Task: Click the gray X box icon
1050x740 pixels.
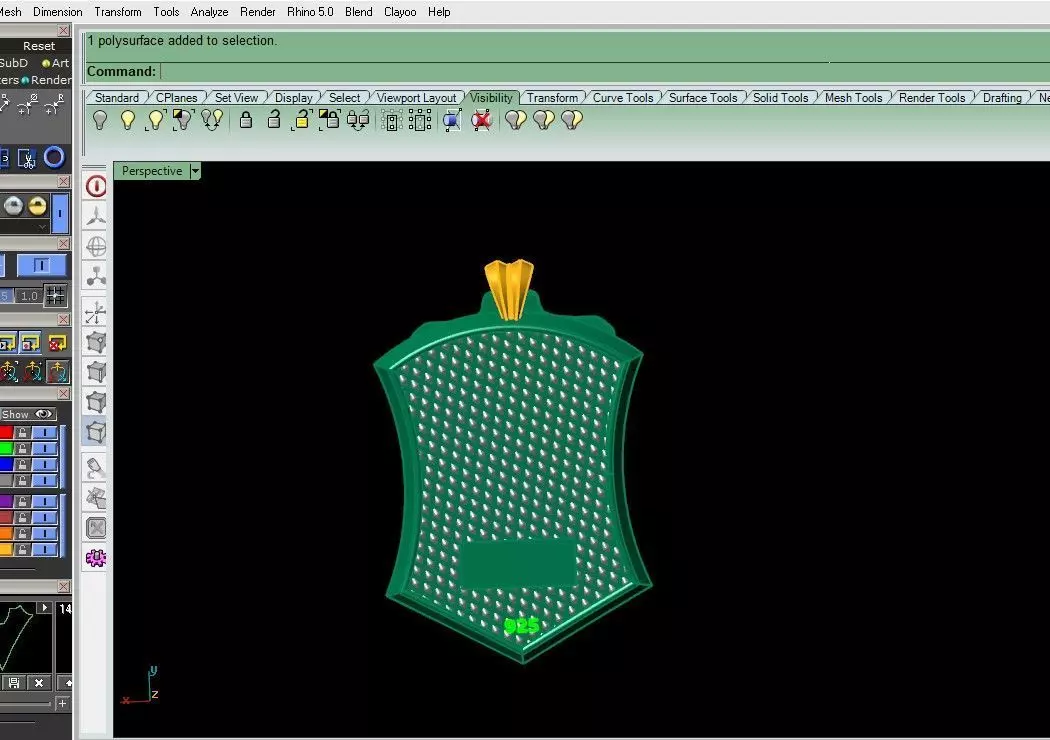Action: coord(96,528)
